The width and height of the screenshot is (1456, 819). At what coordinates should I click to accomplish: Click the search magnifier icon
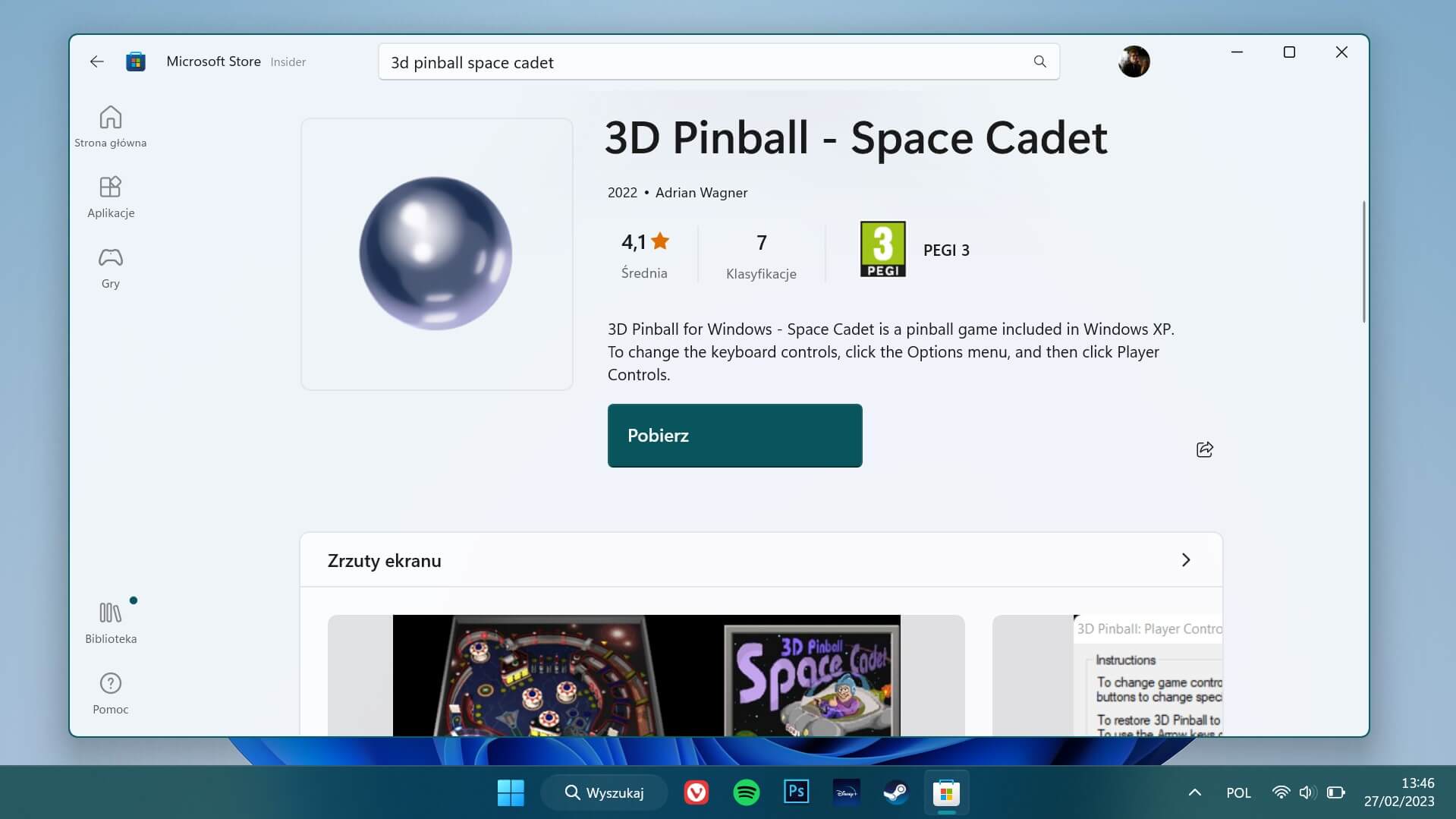(x=1039, y=61)
